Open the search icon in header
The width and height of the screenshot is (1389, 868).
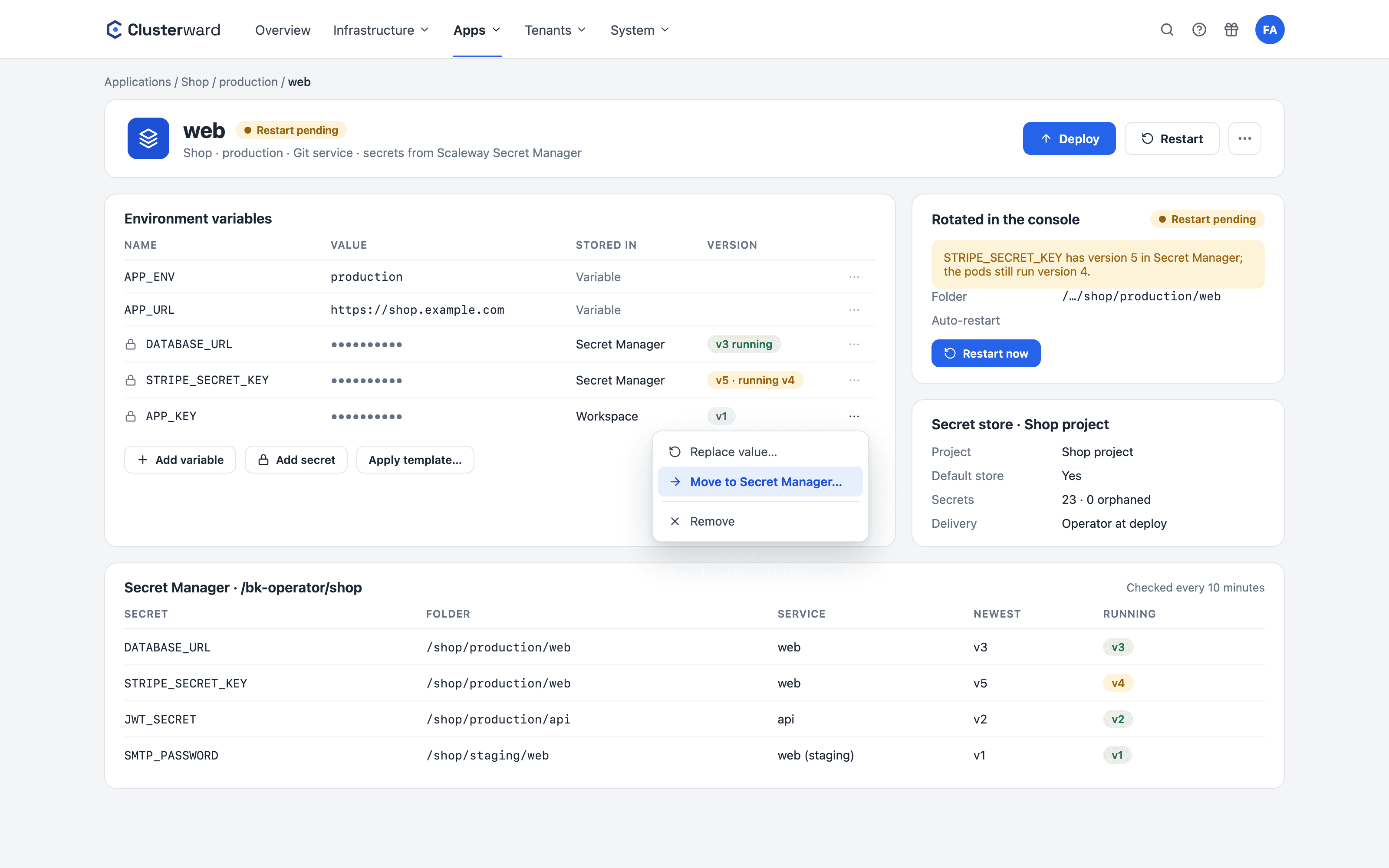[1167, 30]
